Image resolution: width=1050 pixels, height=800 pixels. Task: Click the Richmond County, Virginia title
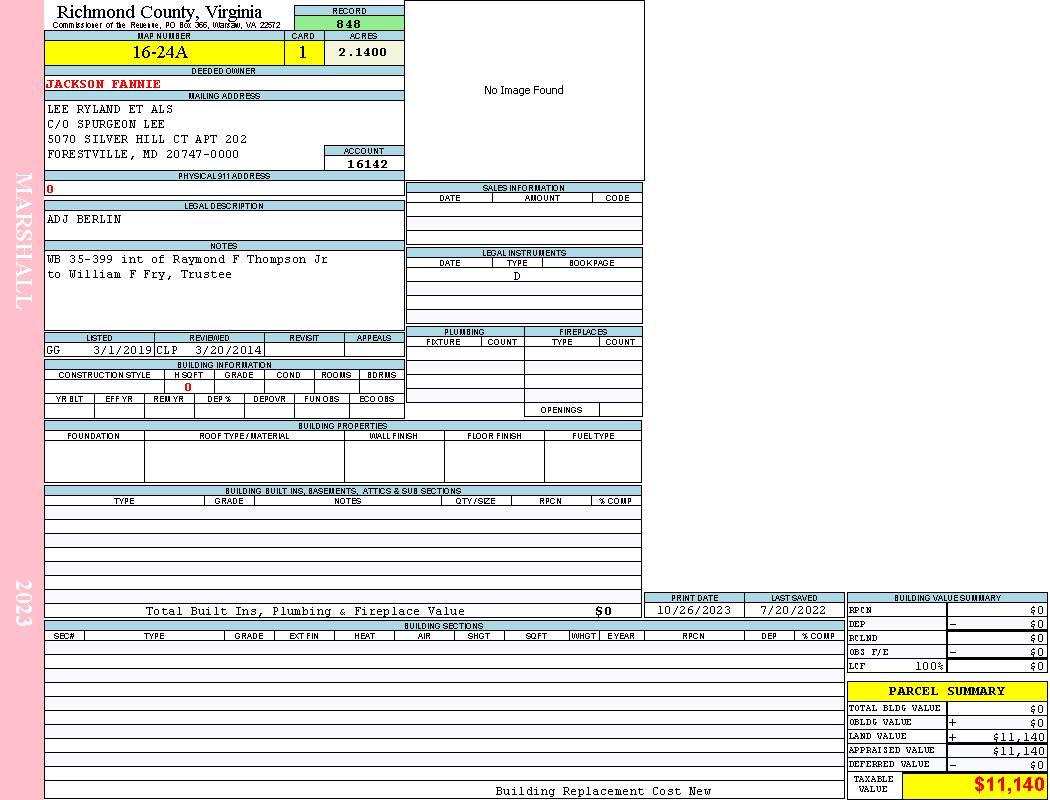pos(159,12)
